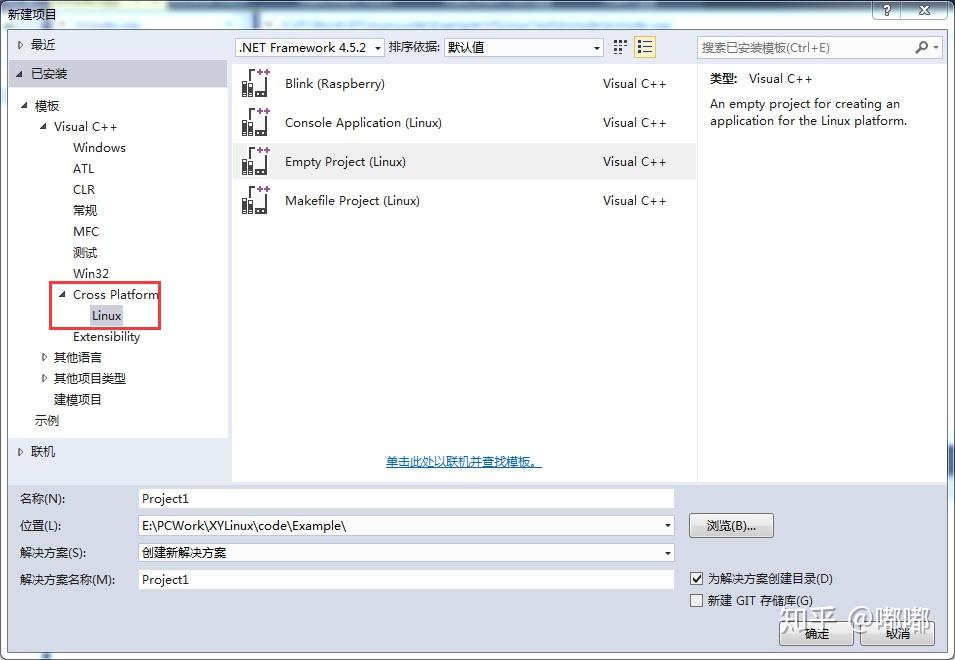This screenshot has width=955, height=660.
Task: Choose the Empty Project (Linux) template icon
Action: 255,161
